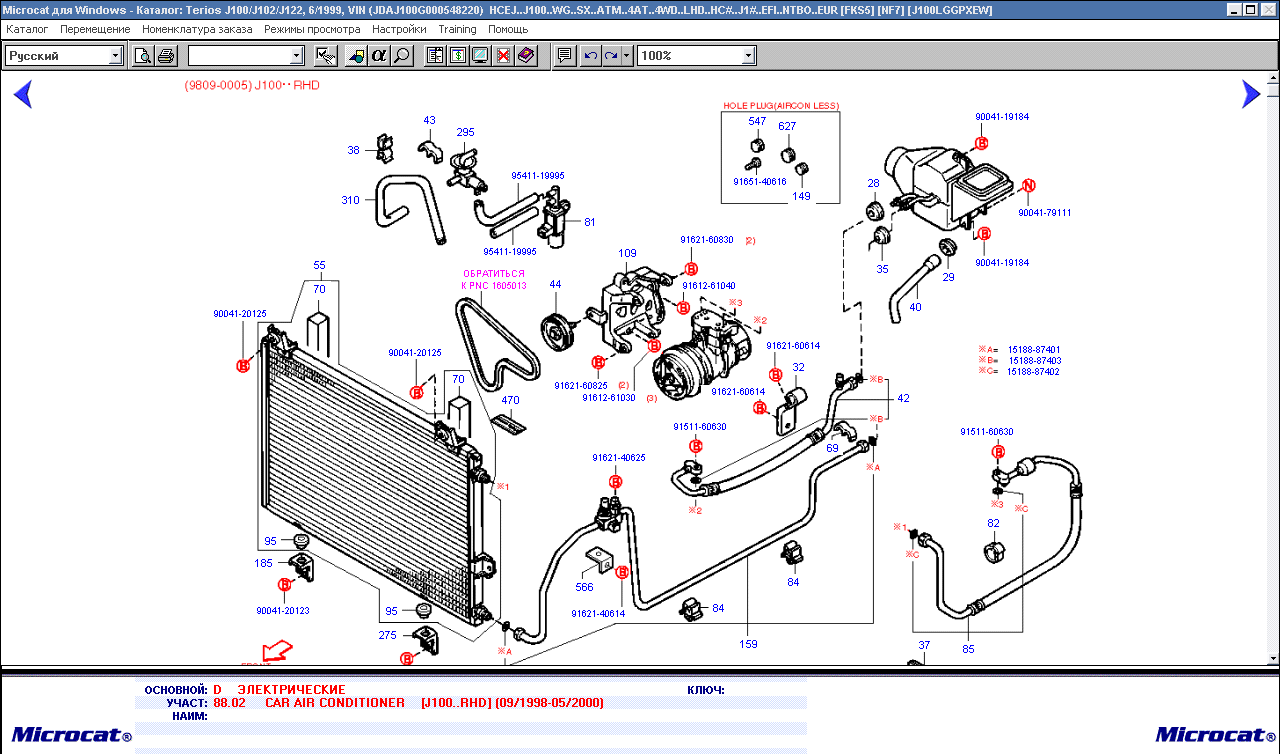
Task: Open print preview
Action: pyautogui.click(x=143, y=55)
